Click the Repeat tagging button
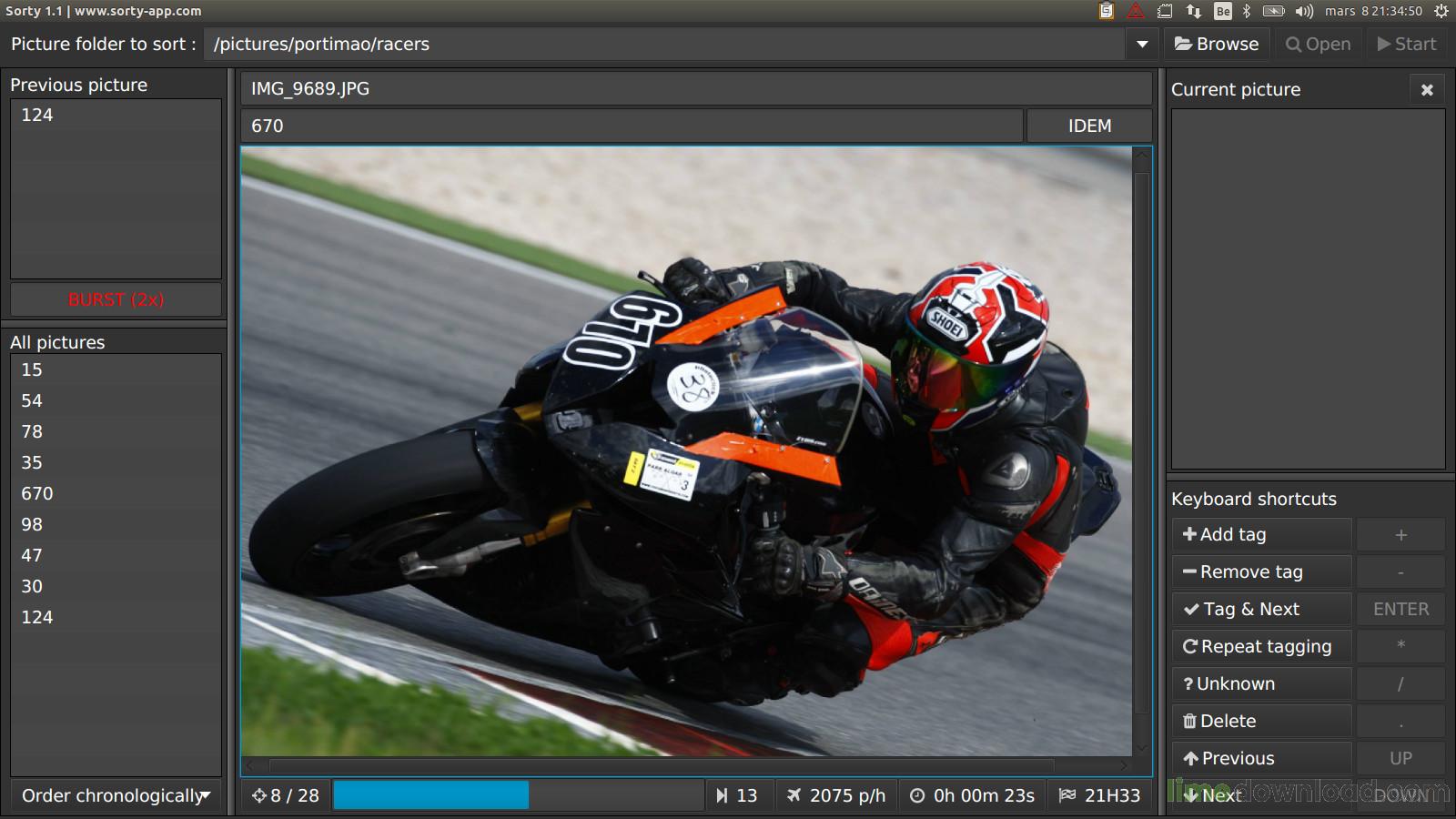Viewport: 1456px width, 819px height. coord(1260,647)
